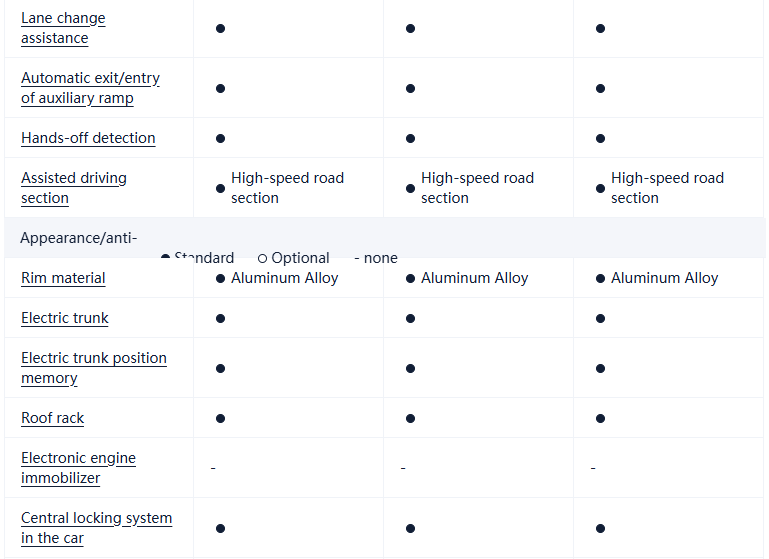Click last-column dot for Hands-off detection
This screenshot has width=769, height=559.
600,138
